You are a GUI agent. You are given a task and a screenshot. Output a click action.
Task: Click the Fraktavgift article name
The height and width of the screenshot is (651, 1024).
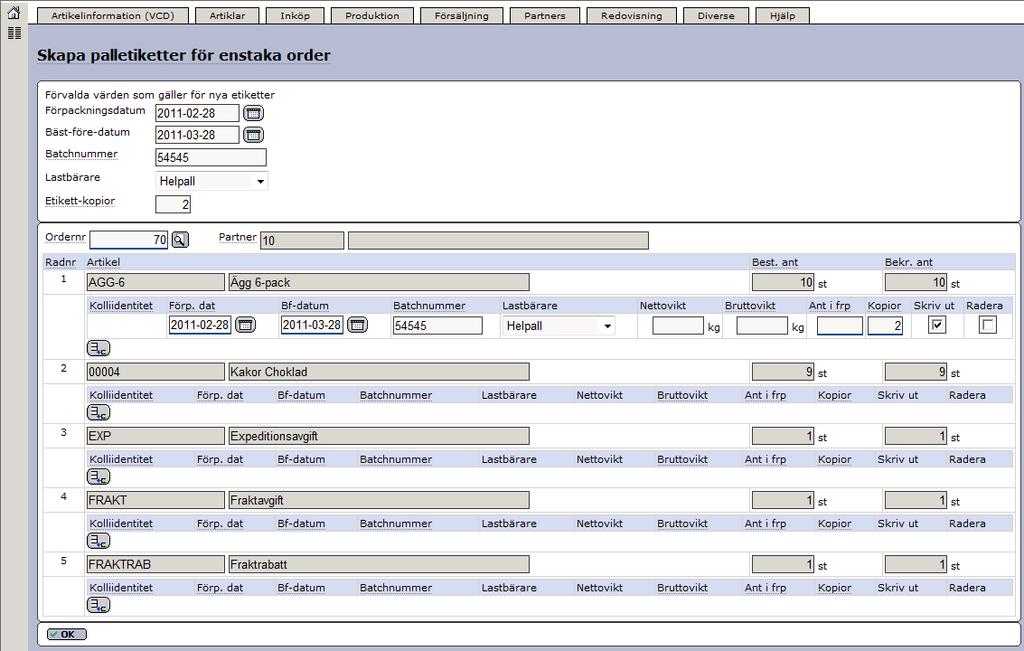point(379,500)
